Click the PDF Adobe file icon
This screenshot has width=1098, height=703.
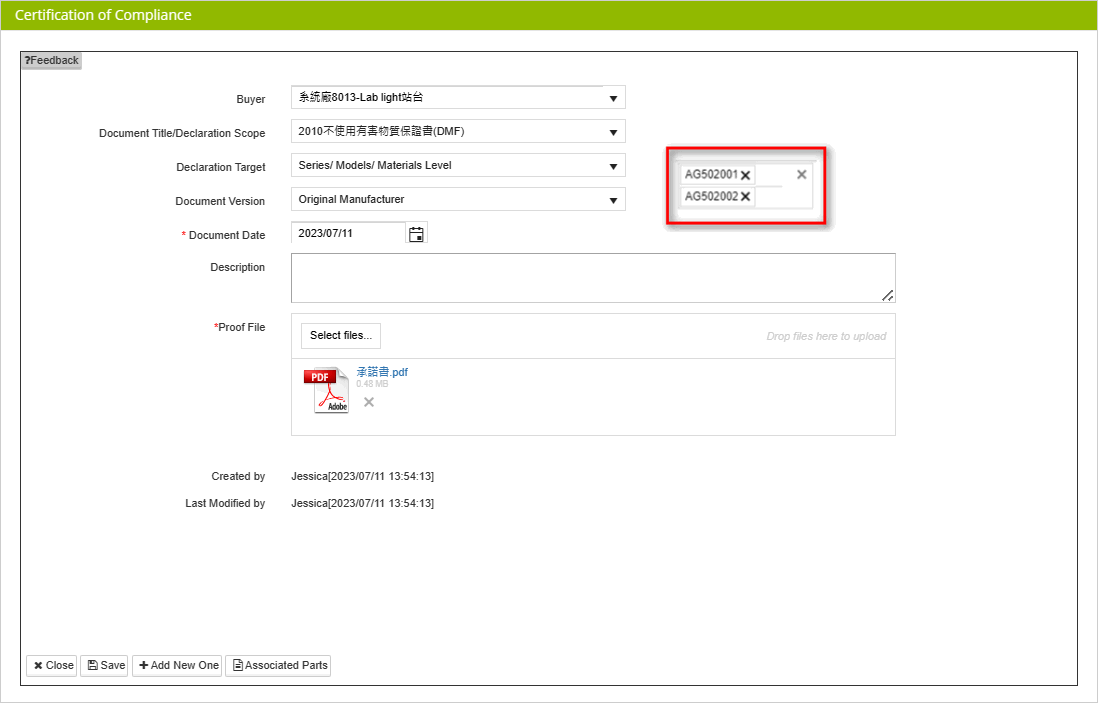point(326,390)
